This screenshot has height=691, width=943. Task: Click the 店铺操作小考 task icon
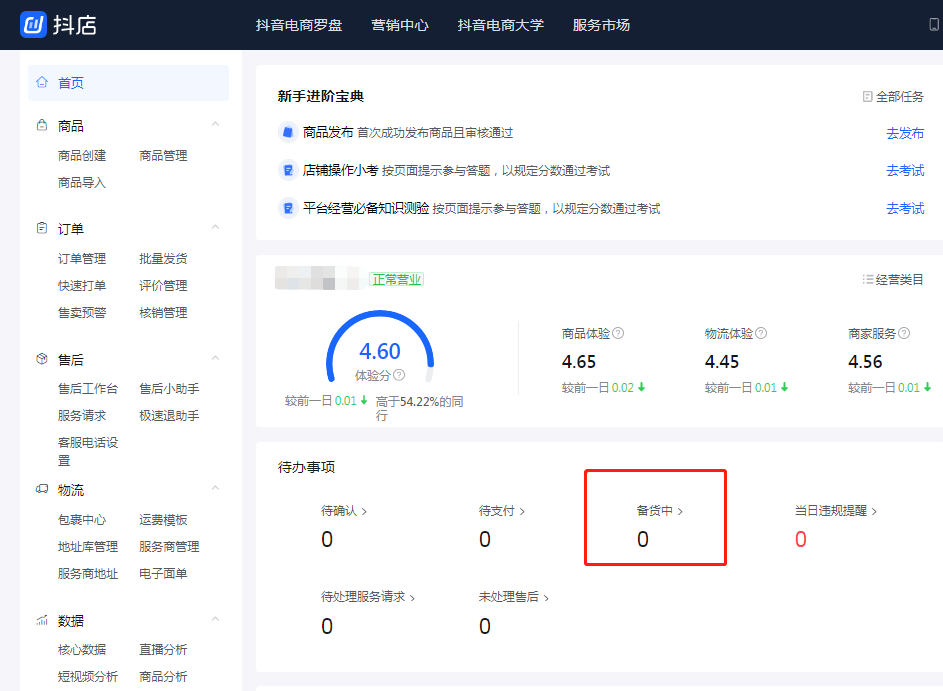(x=288, y=170)
